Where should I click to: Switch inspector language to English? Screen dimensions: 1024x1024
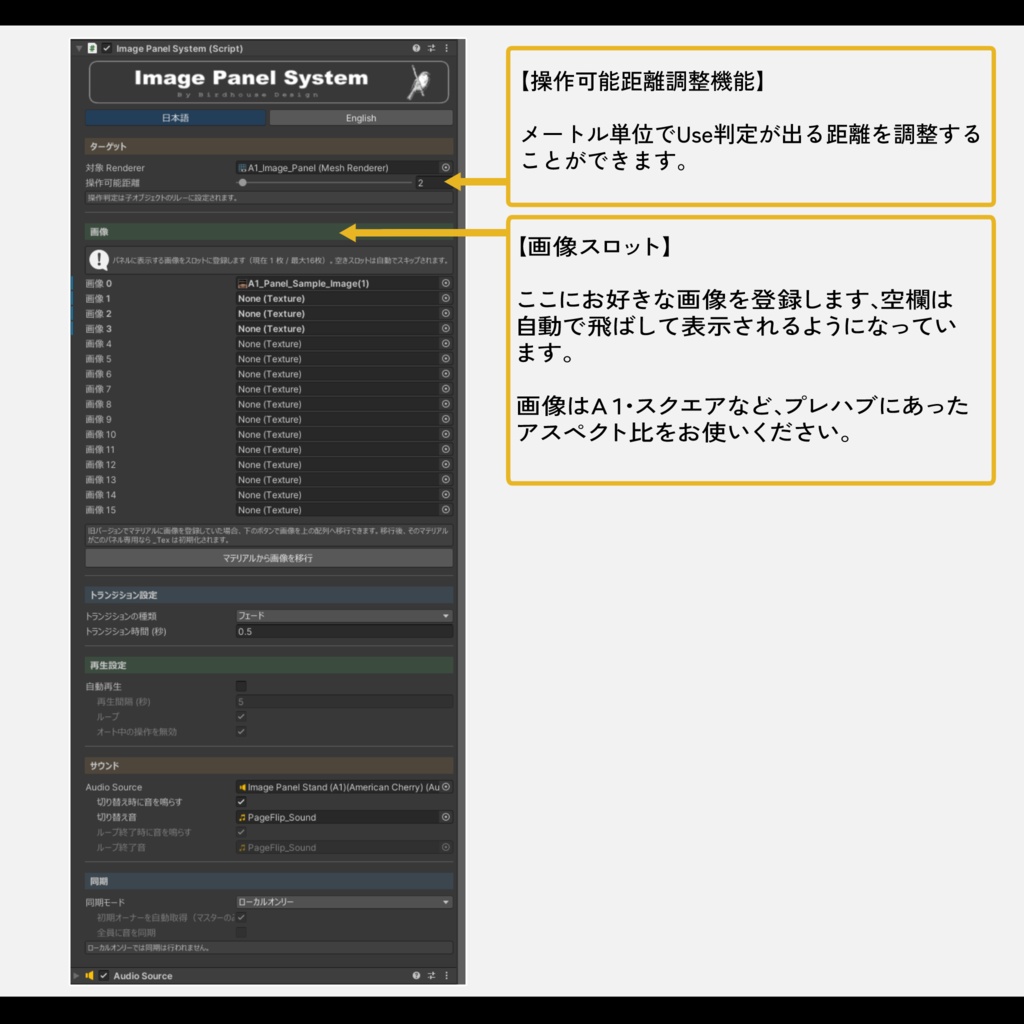(x=360, y=118)
